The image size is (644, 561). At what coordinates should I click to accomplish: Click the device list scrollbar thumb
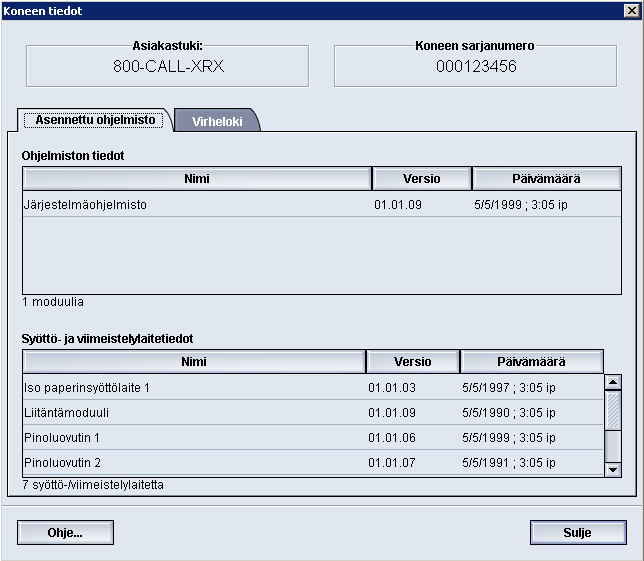point(613,409)
